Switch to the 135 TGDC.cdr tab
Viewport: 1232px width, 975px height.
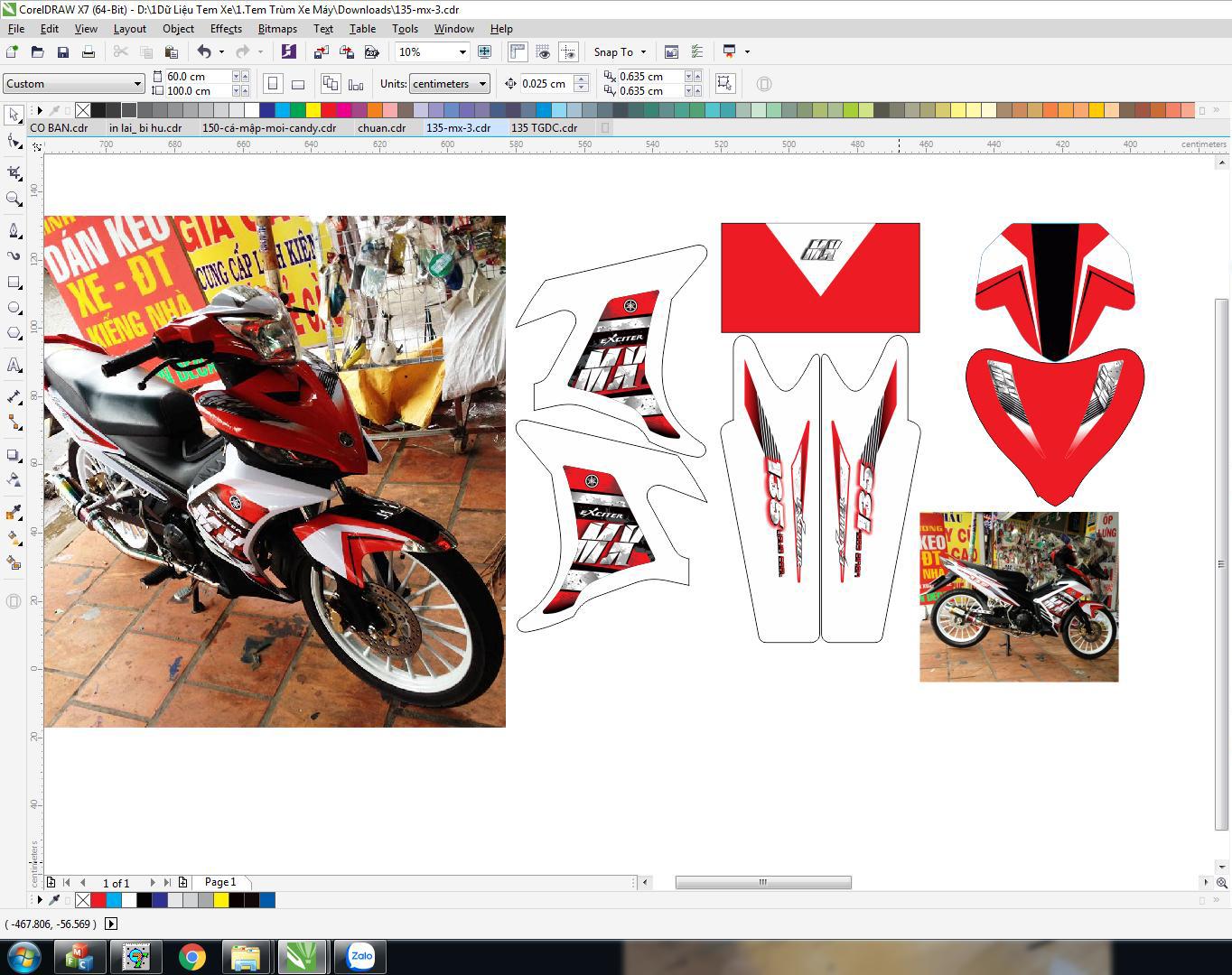[544, 128]
